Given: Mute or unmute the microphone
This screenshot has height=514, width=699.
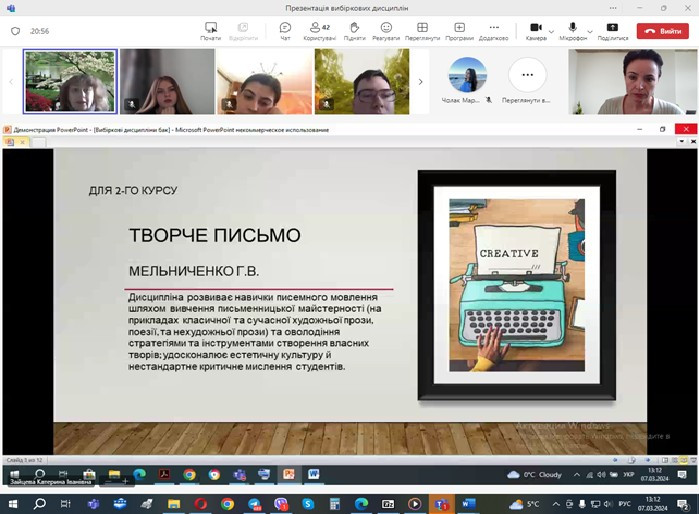Looking at the screenshot, I should tap(573, 30).
